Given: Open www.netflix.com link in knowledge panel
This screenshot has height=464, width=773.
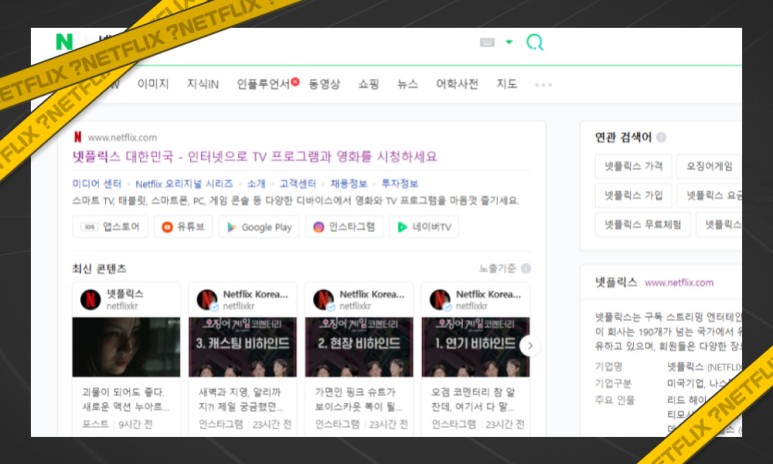Looking at the screenshot, I should pos(679,283).
